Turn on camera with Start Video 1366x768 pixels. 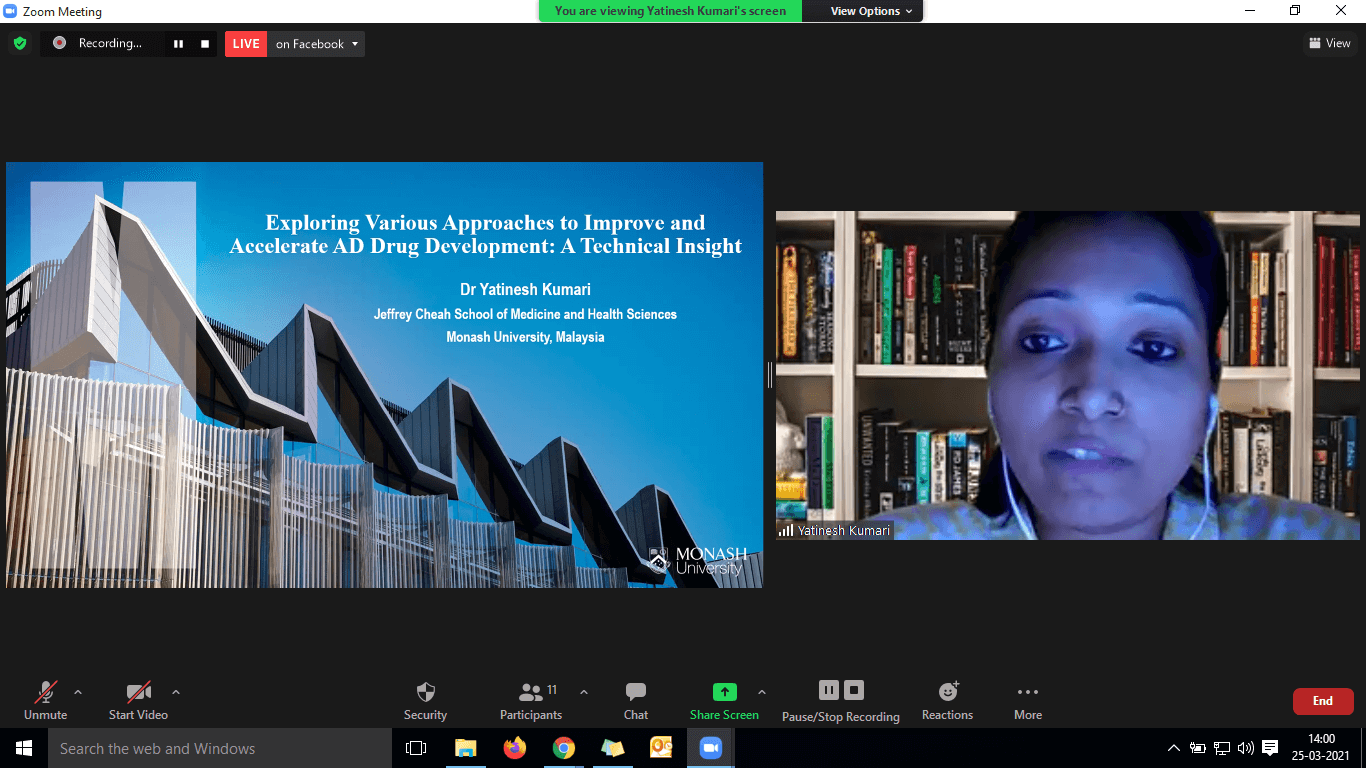(138, 701)
